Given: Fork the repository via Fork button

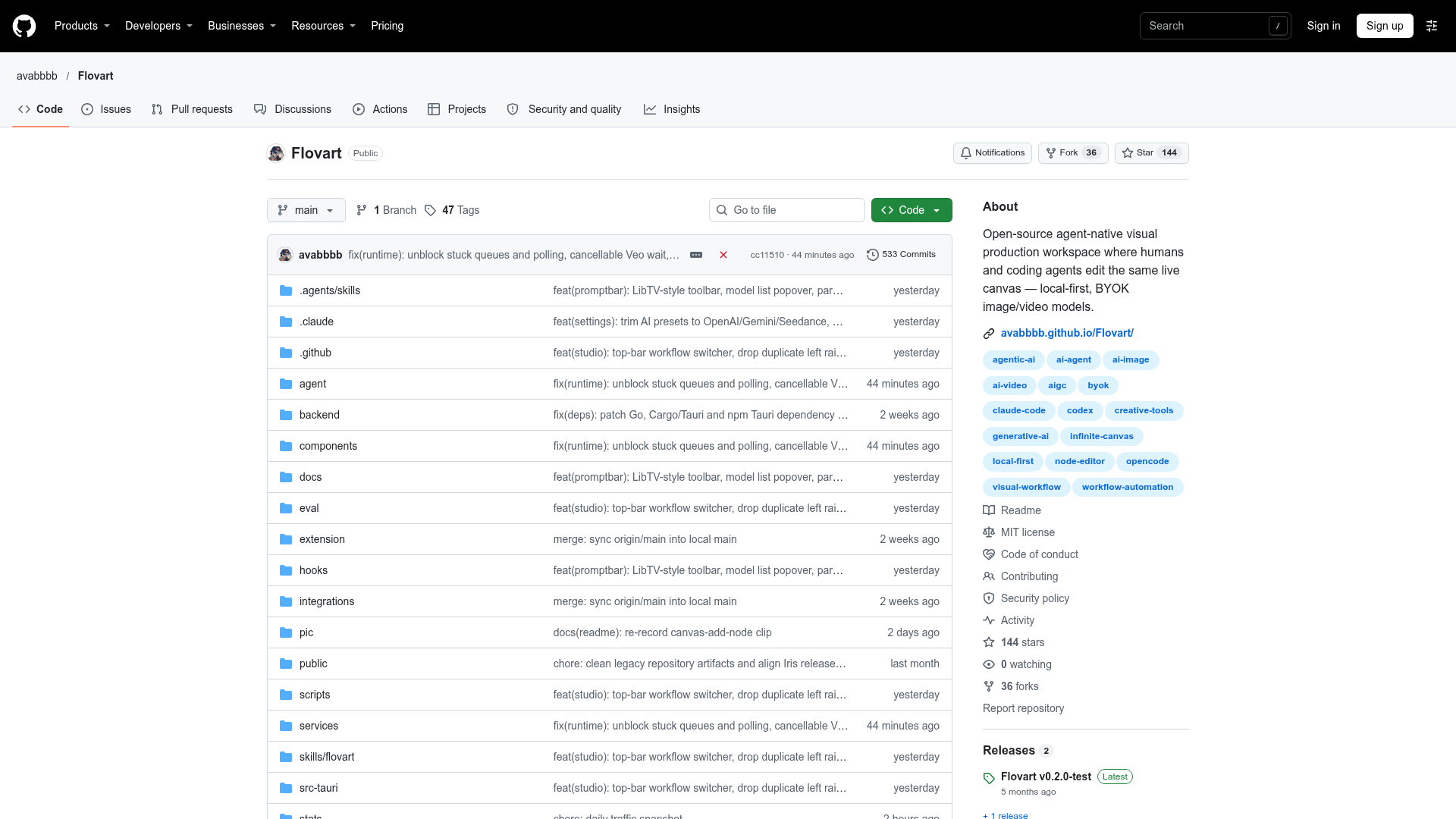Looking at the screenshot, I should 1073,153.
